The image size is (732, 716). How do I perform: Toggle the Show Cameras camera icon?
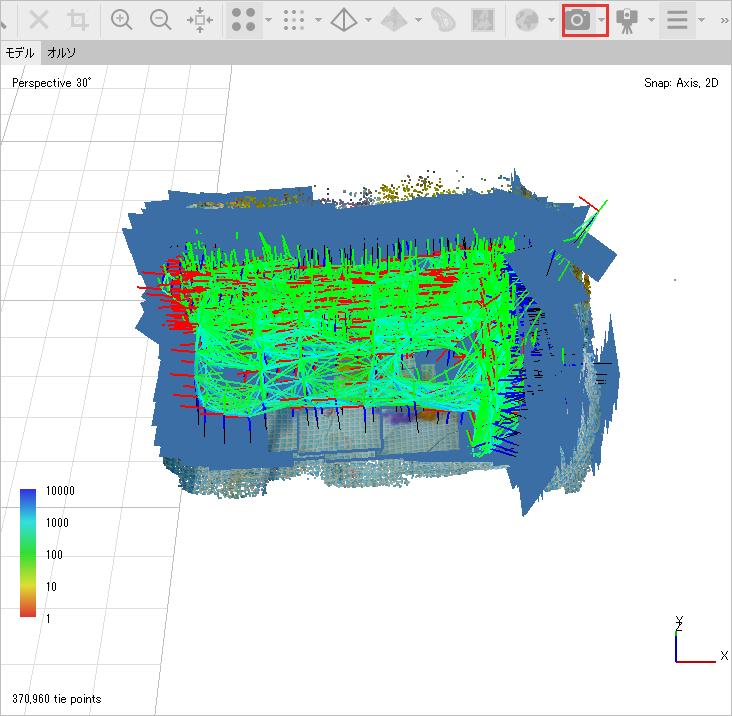[x=577, y=20]
